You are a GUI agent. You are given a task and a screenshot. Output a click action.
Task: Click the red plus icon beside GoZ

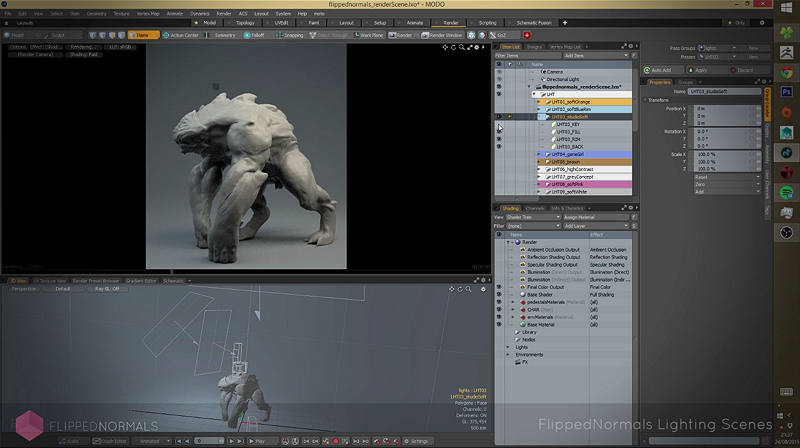[527, 35]
